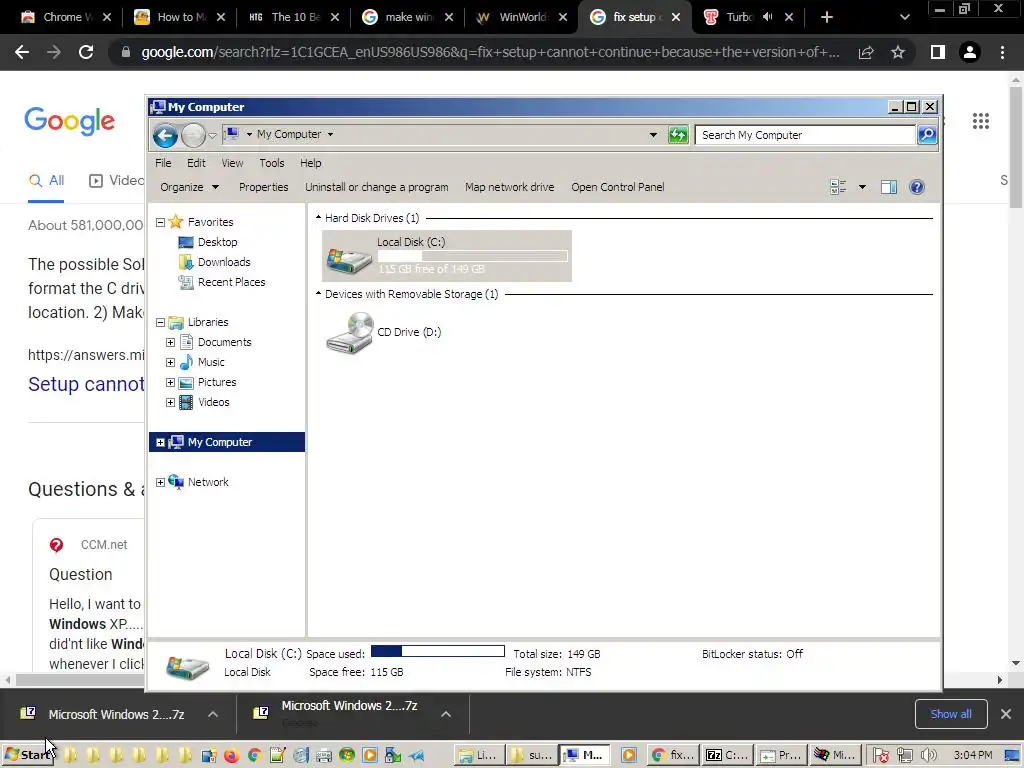Select the CD Drive (D:) icon
Viewport: 1024px width, 768px height.
350,332
